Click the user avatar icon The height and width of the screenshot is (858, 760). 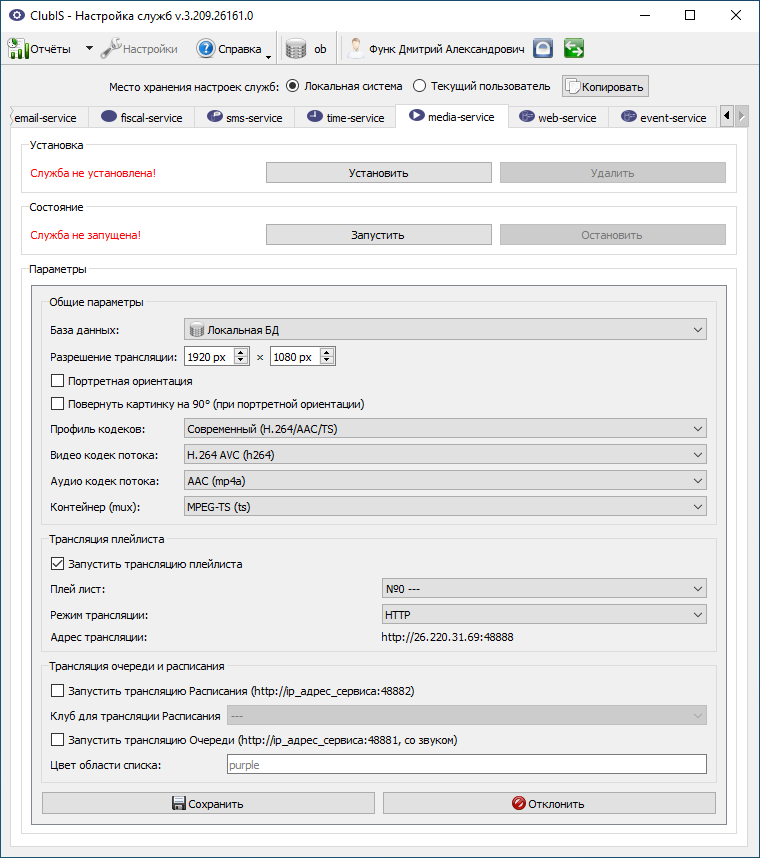click(355, 49)
